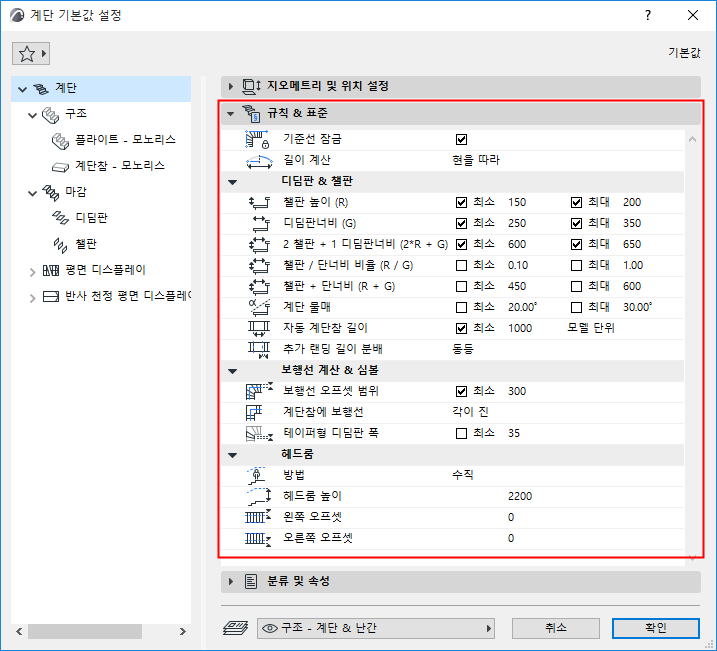This screenshot has width=717, height=651.
Task: Collapse the 구조 tree node
Action: 32,115
